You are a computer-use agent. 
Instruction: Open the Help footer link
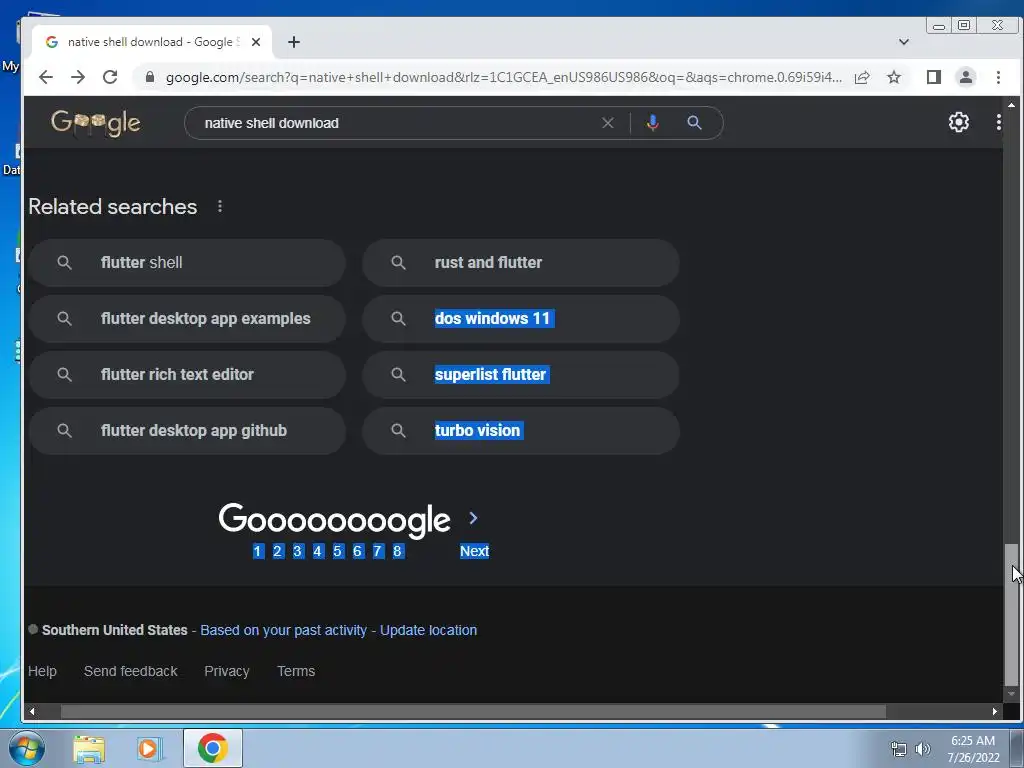(42, 671)
